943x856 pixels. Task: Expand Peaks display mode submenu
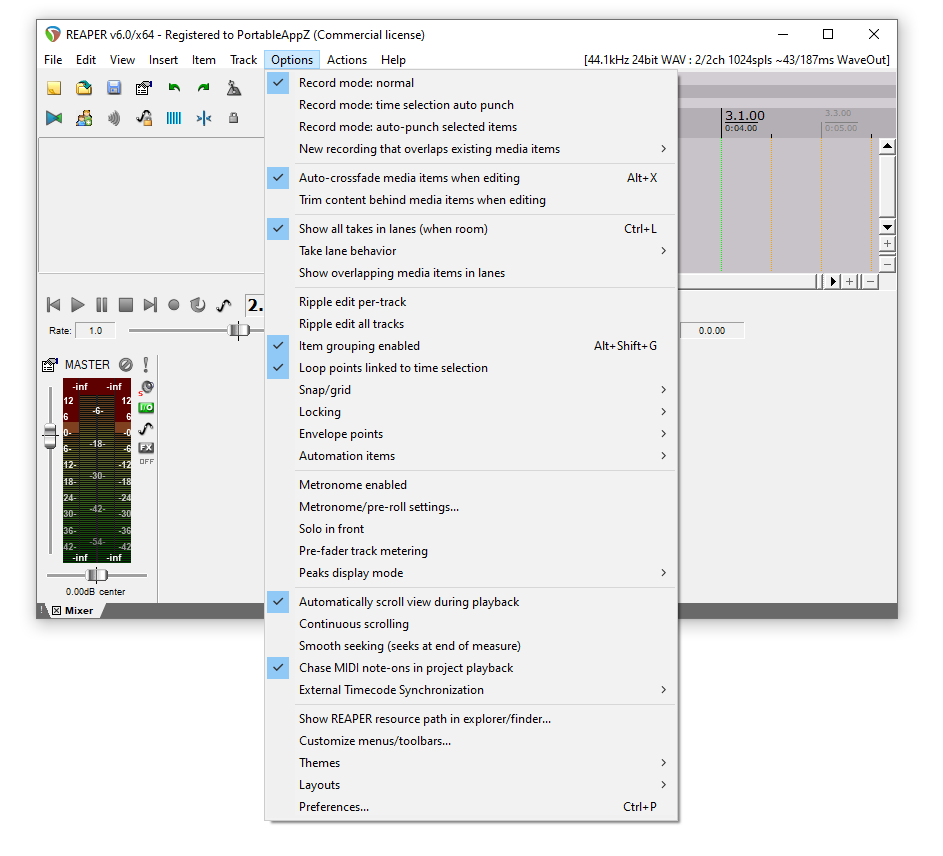click(471, 573)
